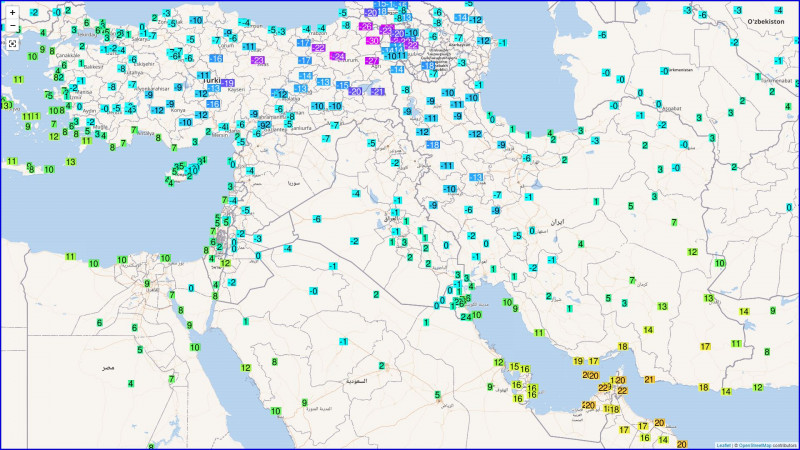This screenshot has height=450, width=800.
Task: Click the ایران country label
Action: [x=557, y=222]
